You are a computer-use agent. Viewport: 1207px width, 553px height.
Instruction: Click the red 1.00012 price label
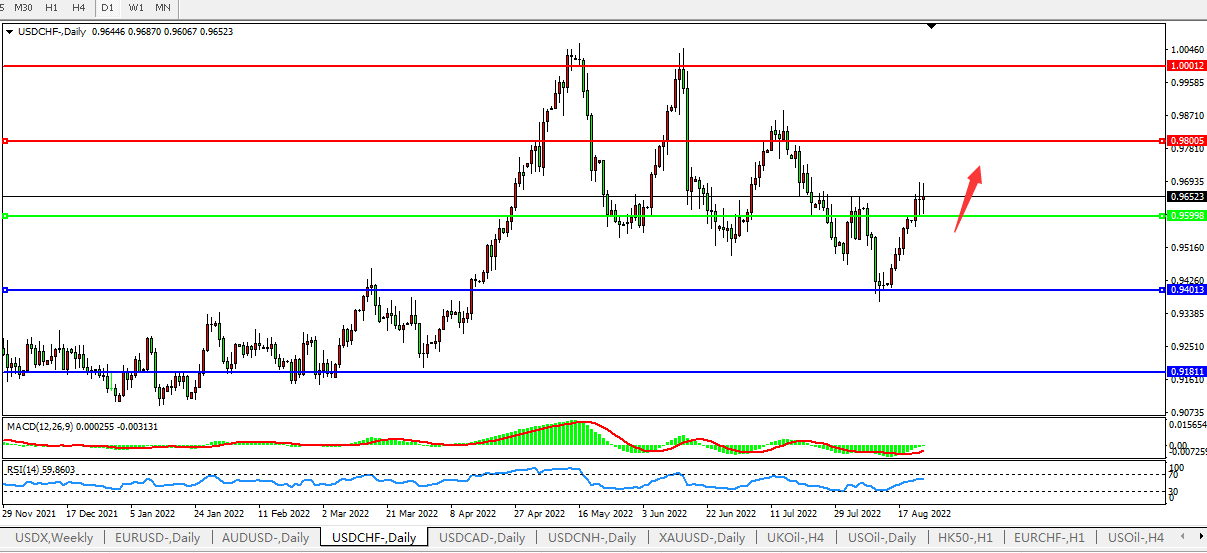[x=1186, y=65]
